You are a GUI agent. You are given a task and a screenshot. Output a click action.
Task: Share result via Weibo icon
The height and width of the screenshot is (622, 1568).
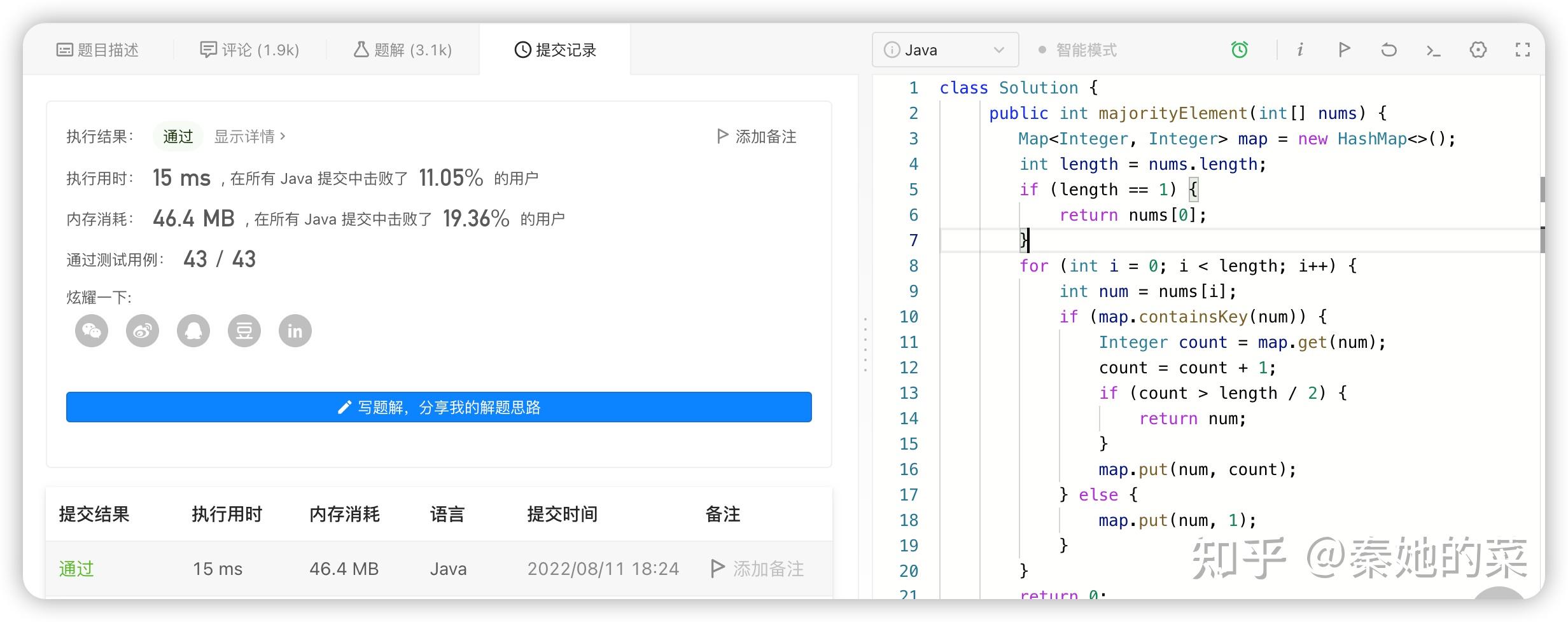(x=143, y=331)
